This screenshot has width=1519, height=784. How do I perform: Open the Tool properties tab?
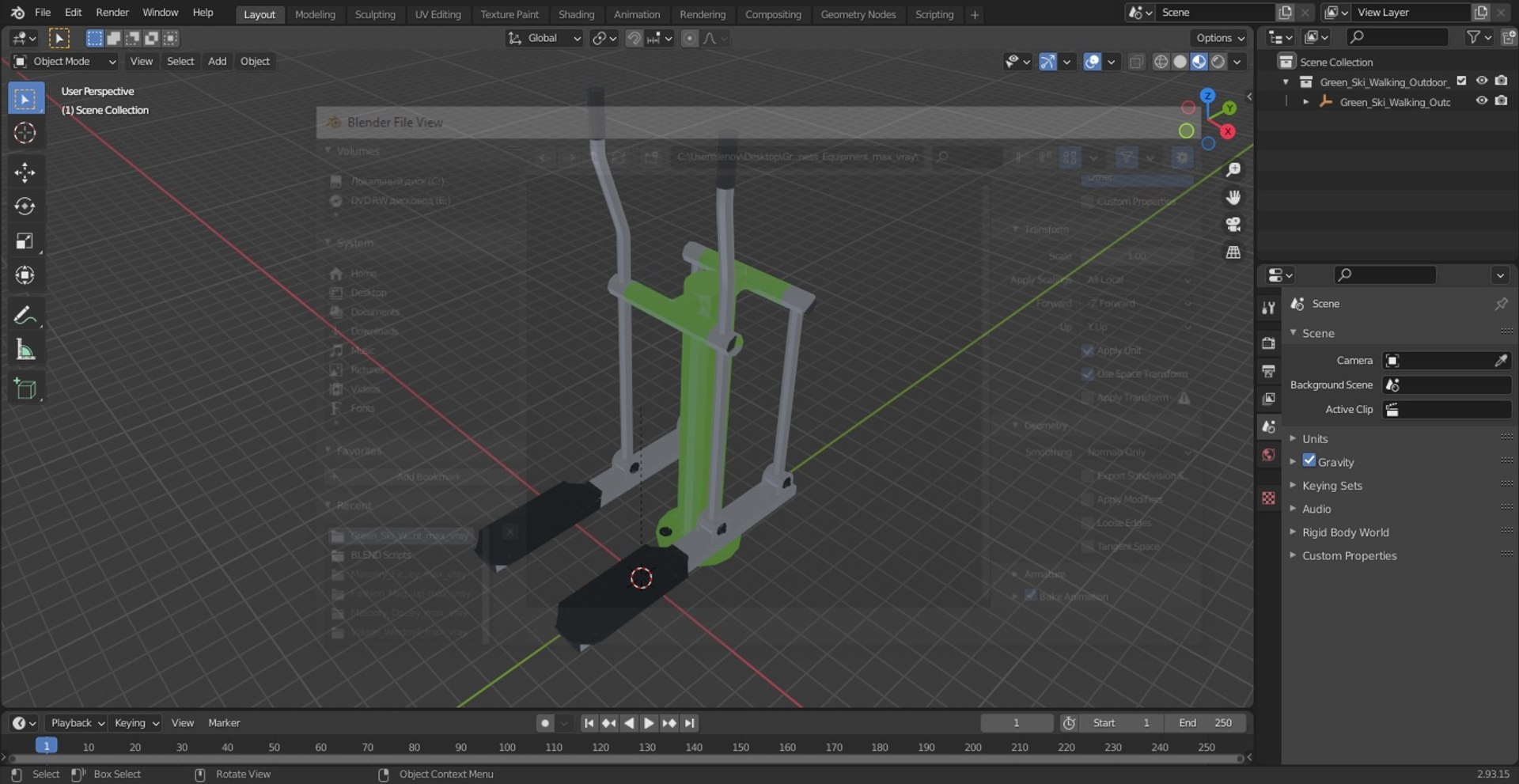point(1269,308)
